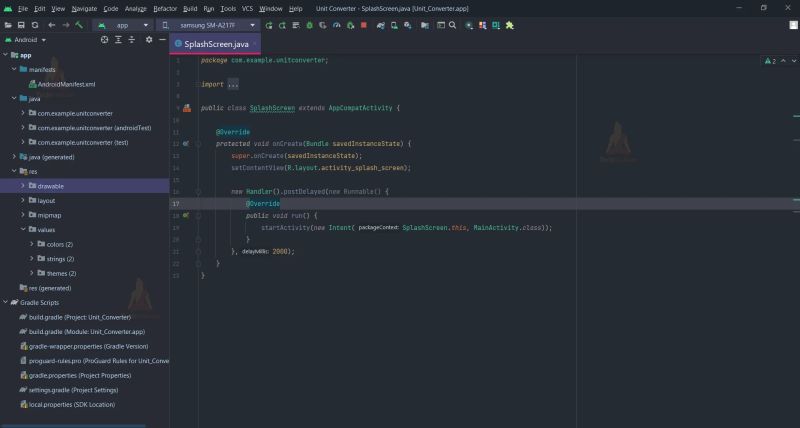Click the Collapse All icon in Project panel

point(132,39)
